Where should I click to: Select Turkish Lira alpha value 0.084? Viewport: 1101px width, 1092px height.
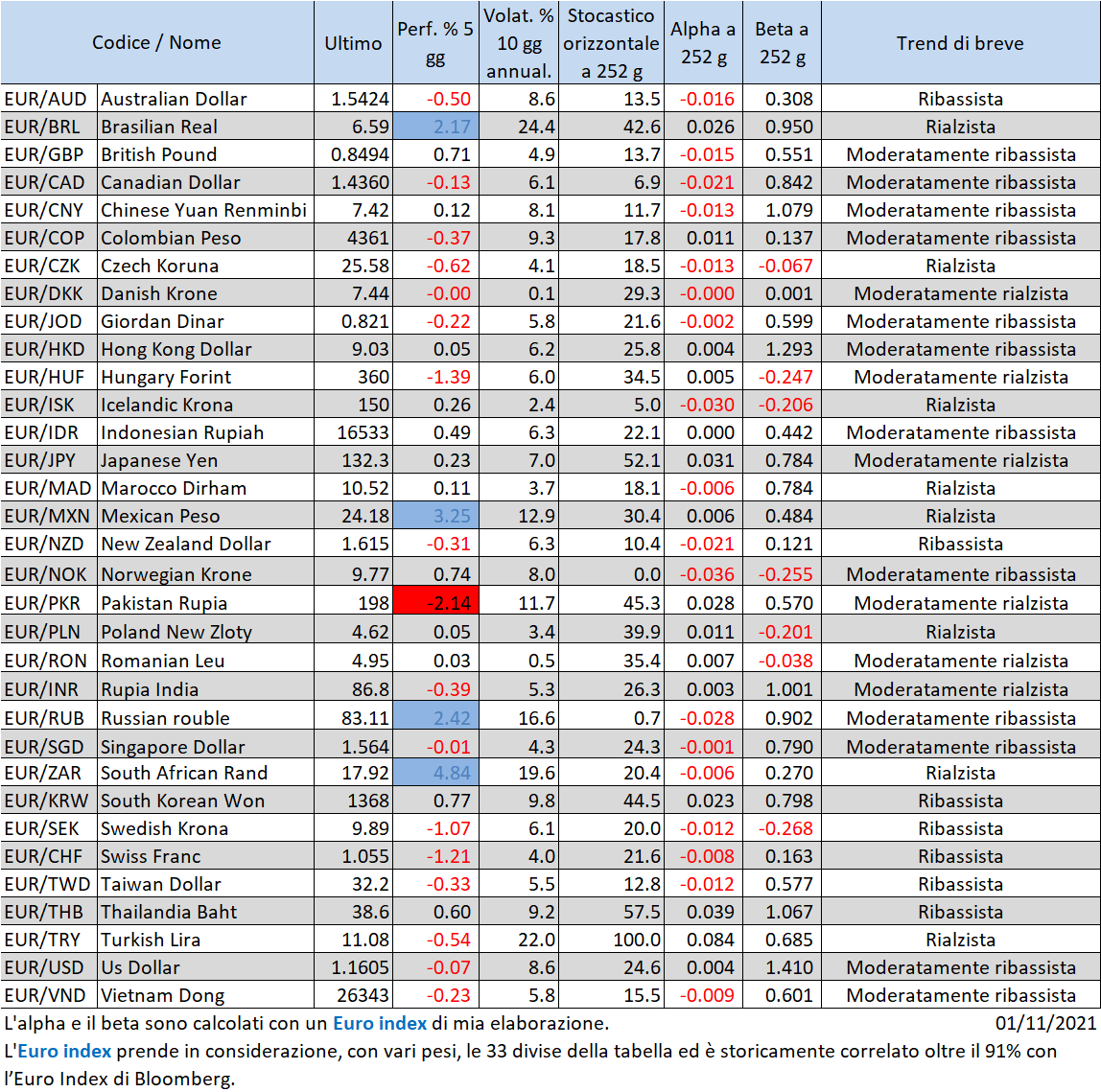(x=704, y=940)
